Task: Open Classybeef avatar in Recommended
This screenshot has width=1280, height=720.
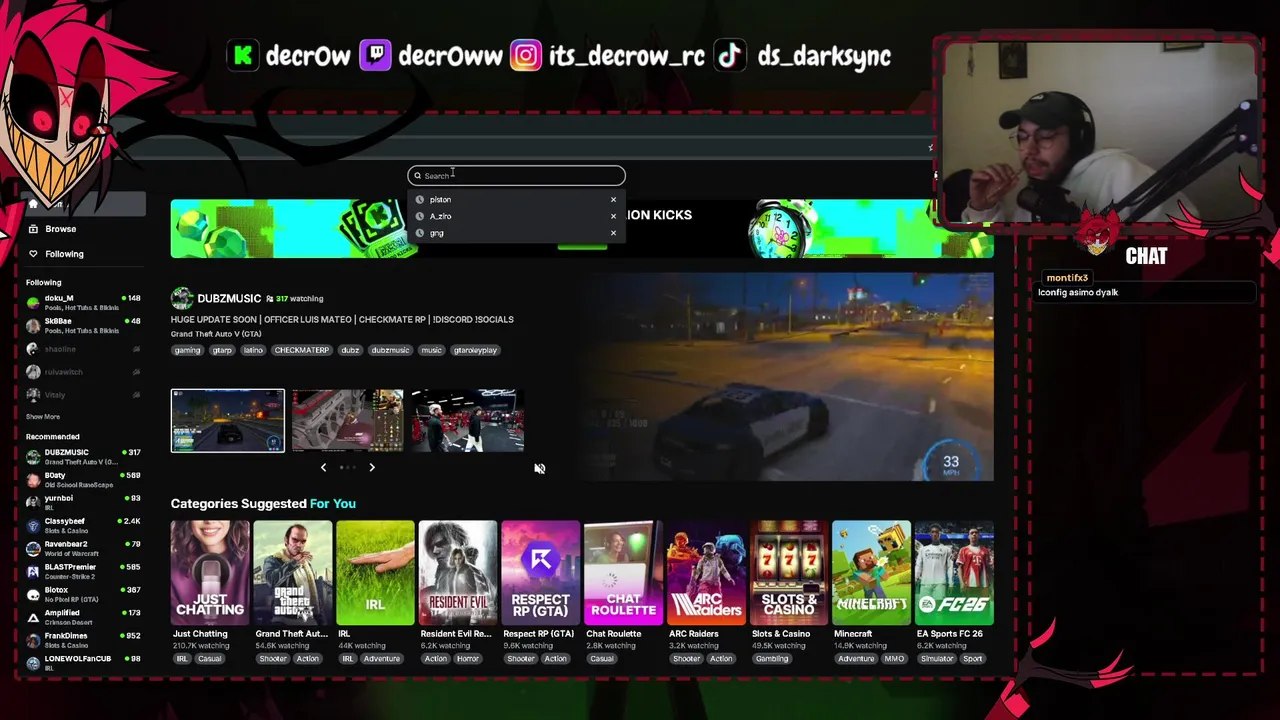Action: (33, 525)
